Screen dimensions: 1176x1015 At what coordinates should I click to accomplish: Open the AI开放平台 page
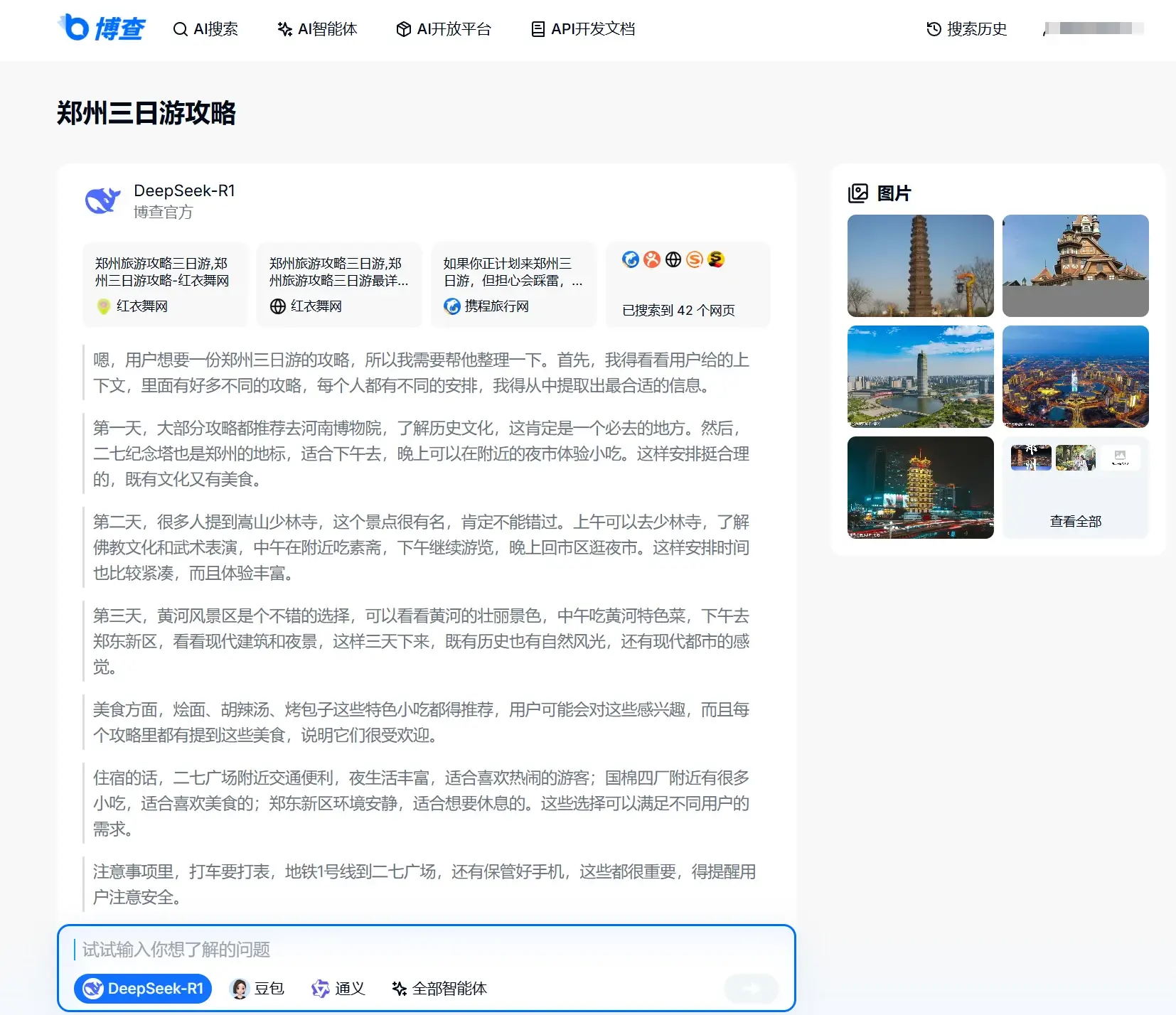(444, 29)
